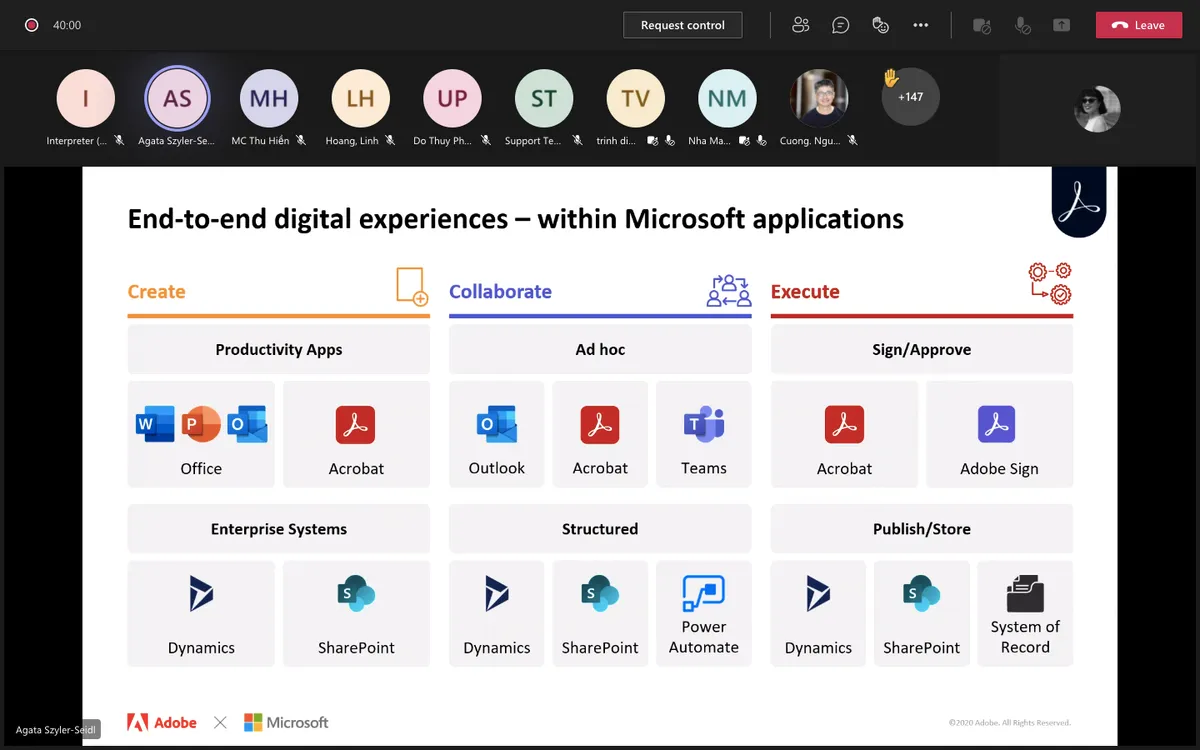
Task: Click your self-view video thumbnail
Action: [x=1097, y=110]
